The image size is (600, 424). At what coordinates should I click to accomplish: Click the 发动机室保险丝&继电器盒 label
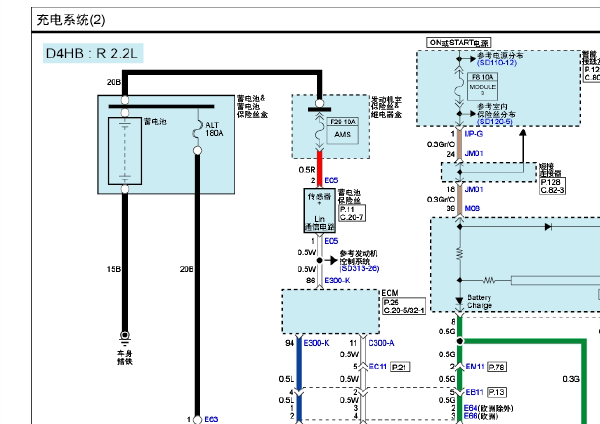386,107
